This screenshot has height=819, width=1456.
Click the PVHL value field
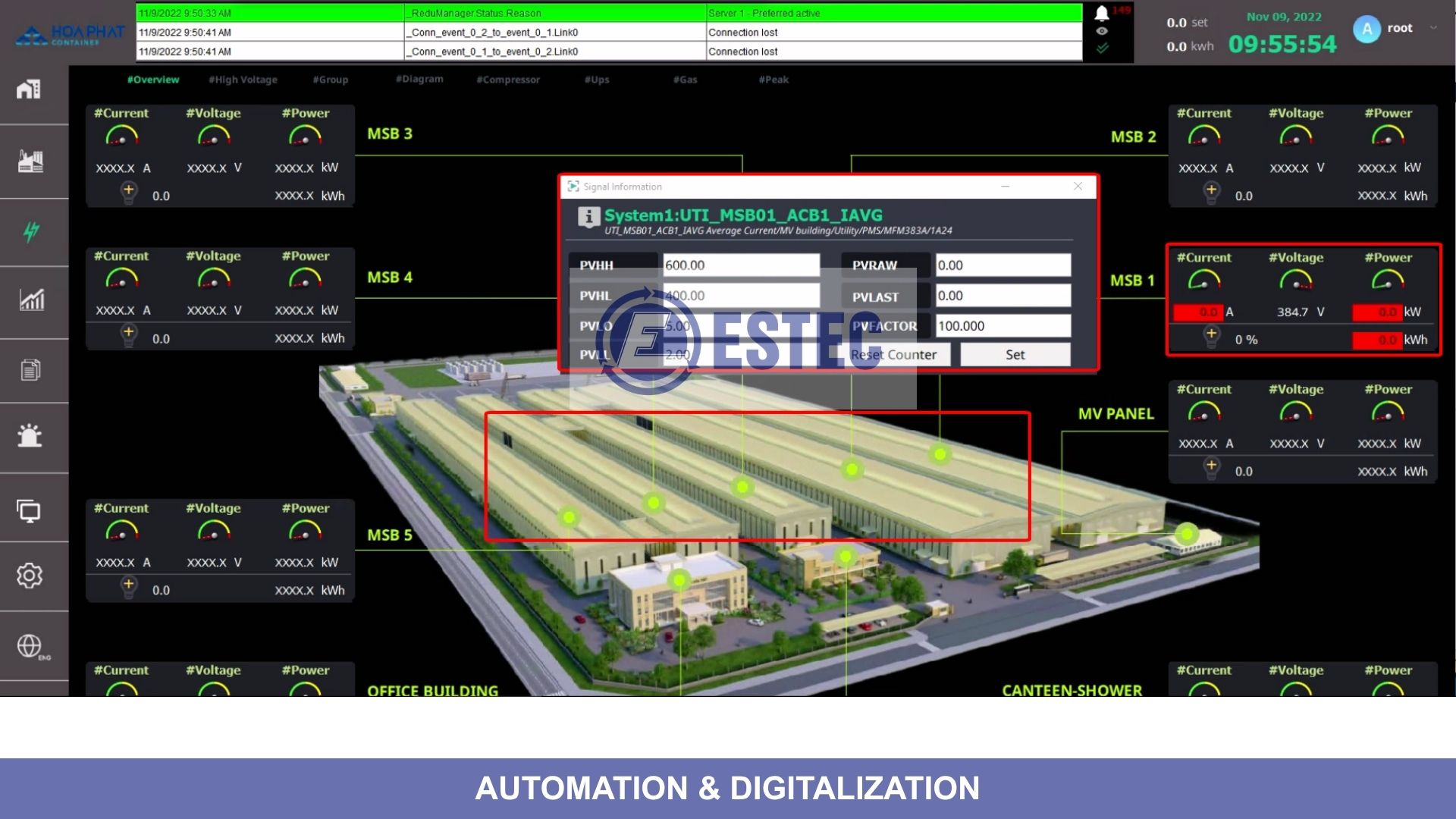(741, 295)
